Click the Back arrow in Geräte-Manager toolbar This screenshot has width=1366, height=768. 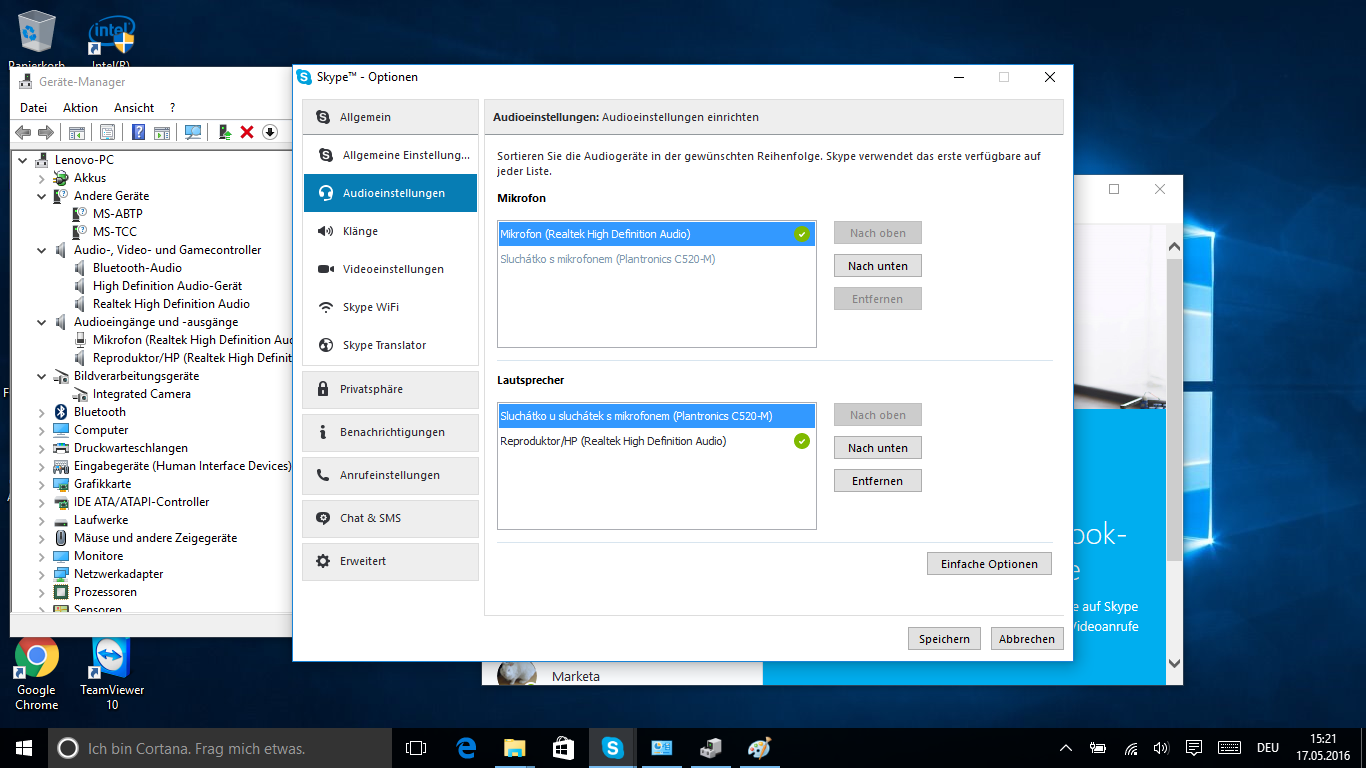[x=22, y=132]
